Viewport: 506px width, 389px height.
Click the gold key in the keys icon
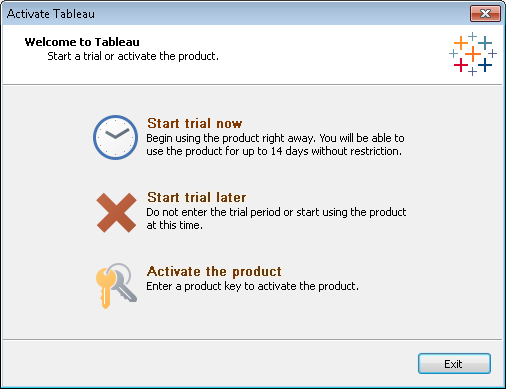pos(106,288)
